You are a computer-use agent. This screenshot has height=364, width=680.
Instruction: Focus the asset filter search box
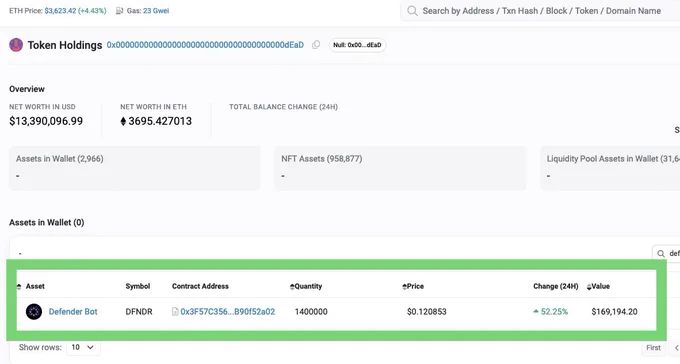coord(666,253)
